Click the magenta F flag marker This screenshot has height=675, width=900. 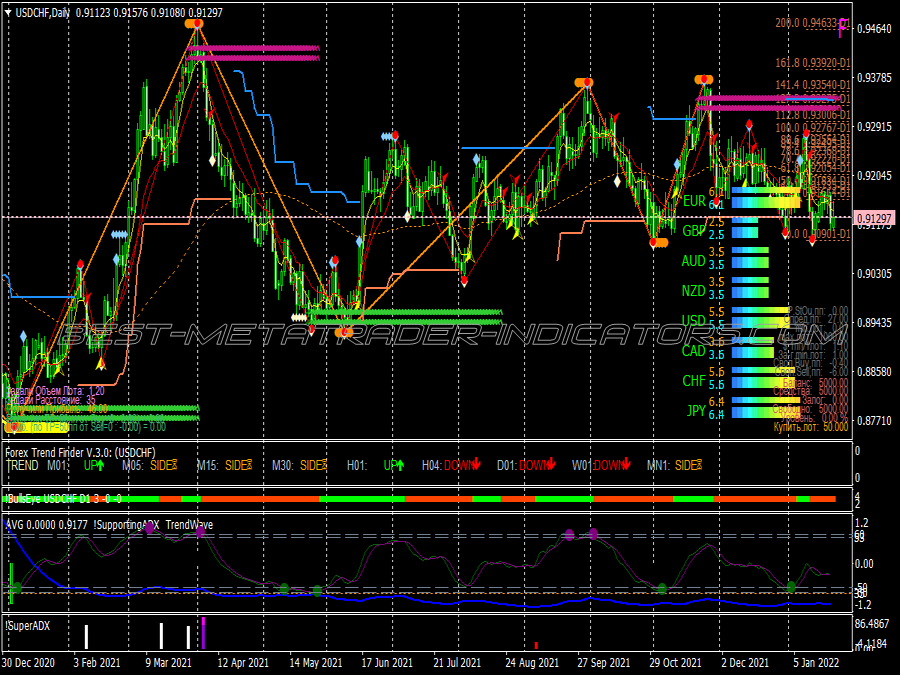click(x=842, y=26)
